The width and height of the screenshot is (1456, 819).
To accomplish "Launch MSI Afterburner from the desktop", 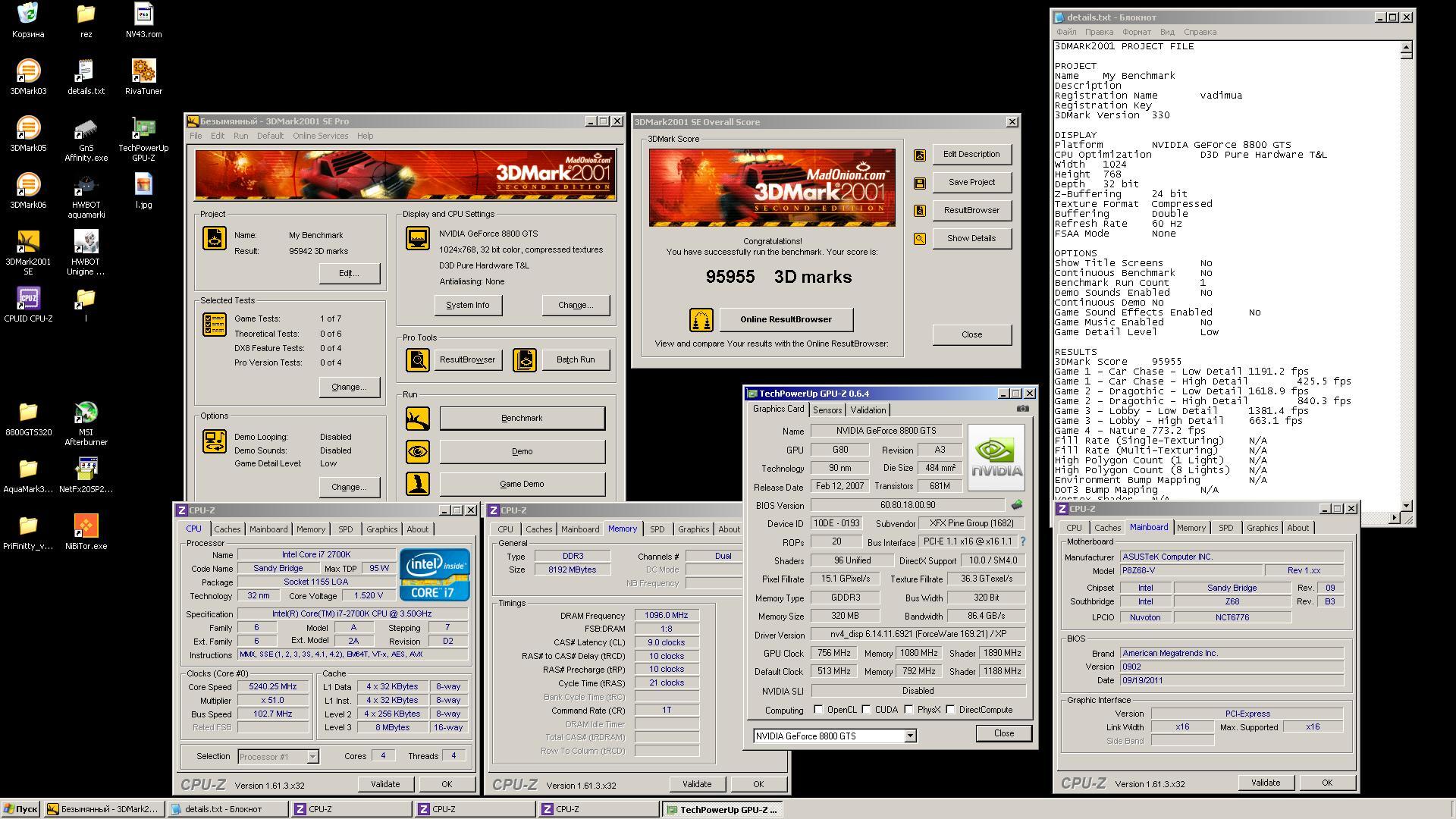I will [x=86, y=424].
